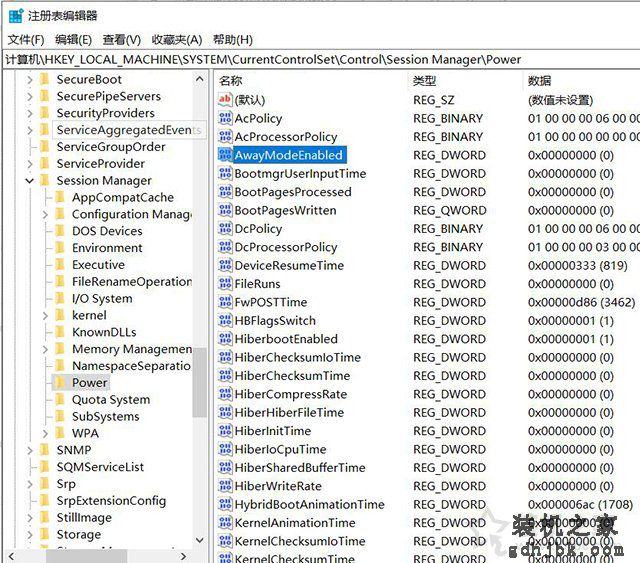This screenshot has width=640, height=563.
Task: Click the 0x00000d86 (3462) data cell
Action: click(x=581, y=302)
